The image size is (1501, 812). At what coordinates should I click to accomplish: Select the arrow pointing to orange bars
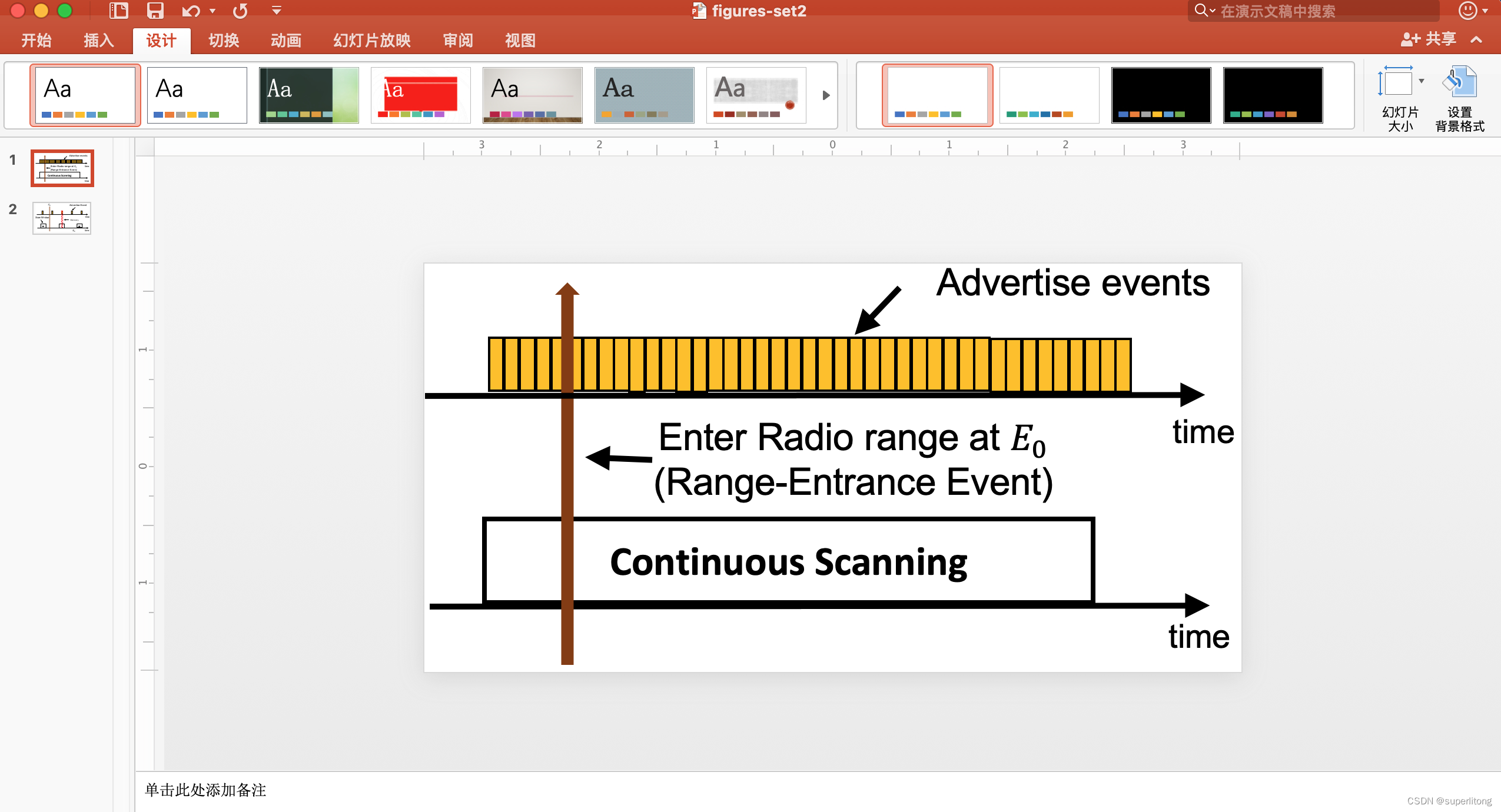[878, 310]
